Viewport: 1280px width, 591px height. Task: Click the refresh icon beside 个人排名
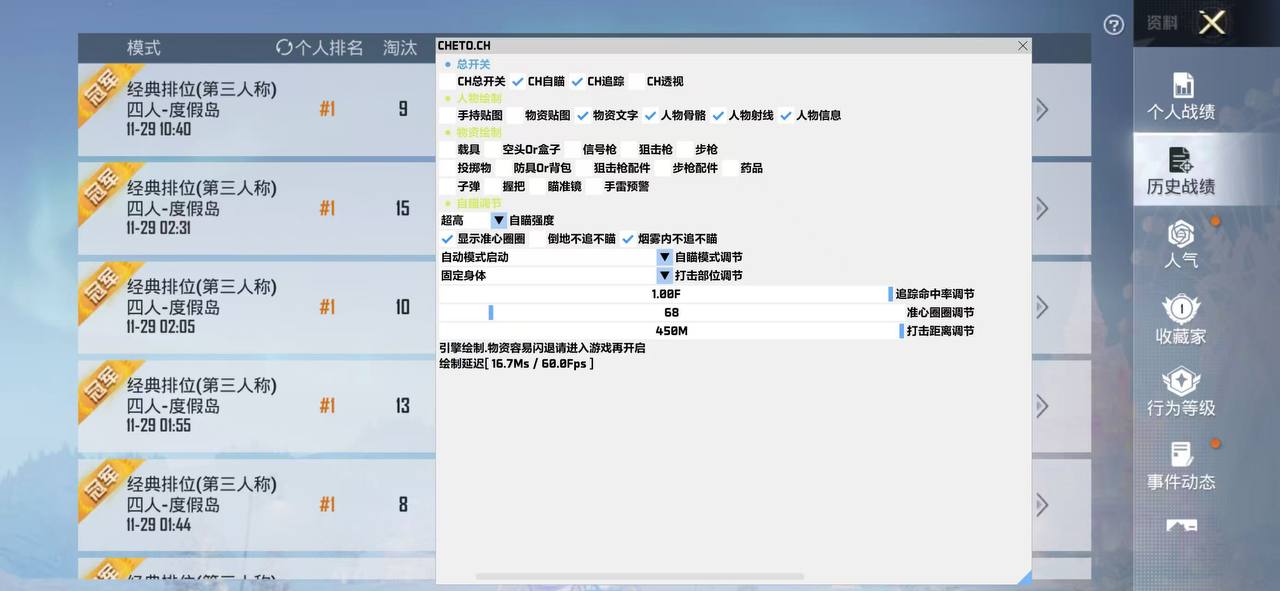pos(284,48)
